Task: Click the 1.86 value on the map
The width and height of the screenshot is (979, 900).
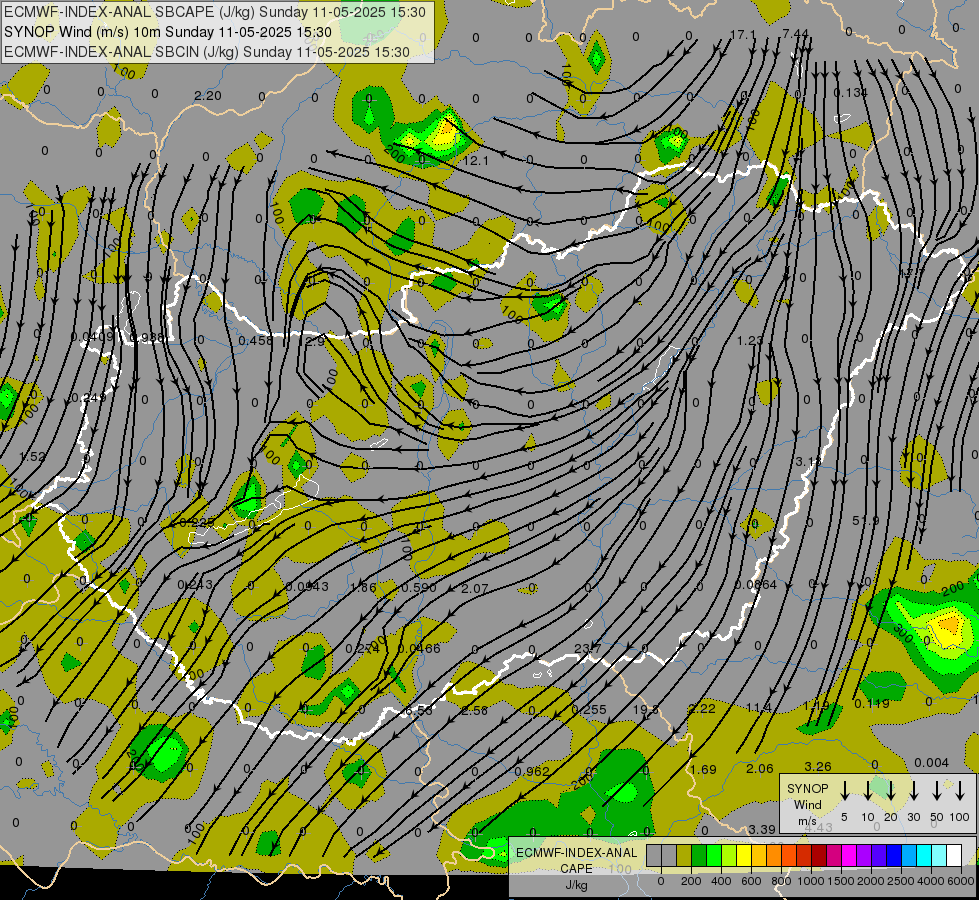Action: click(363, 587)
